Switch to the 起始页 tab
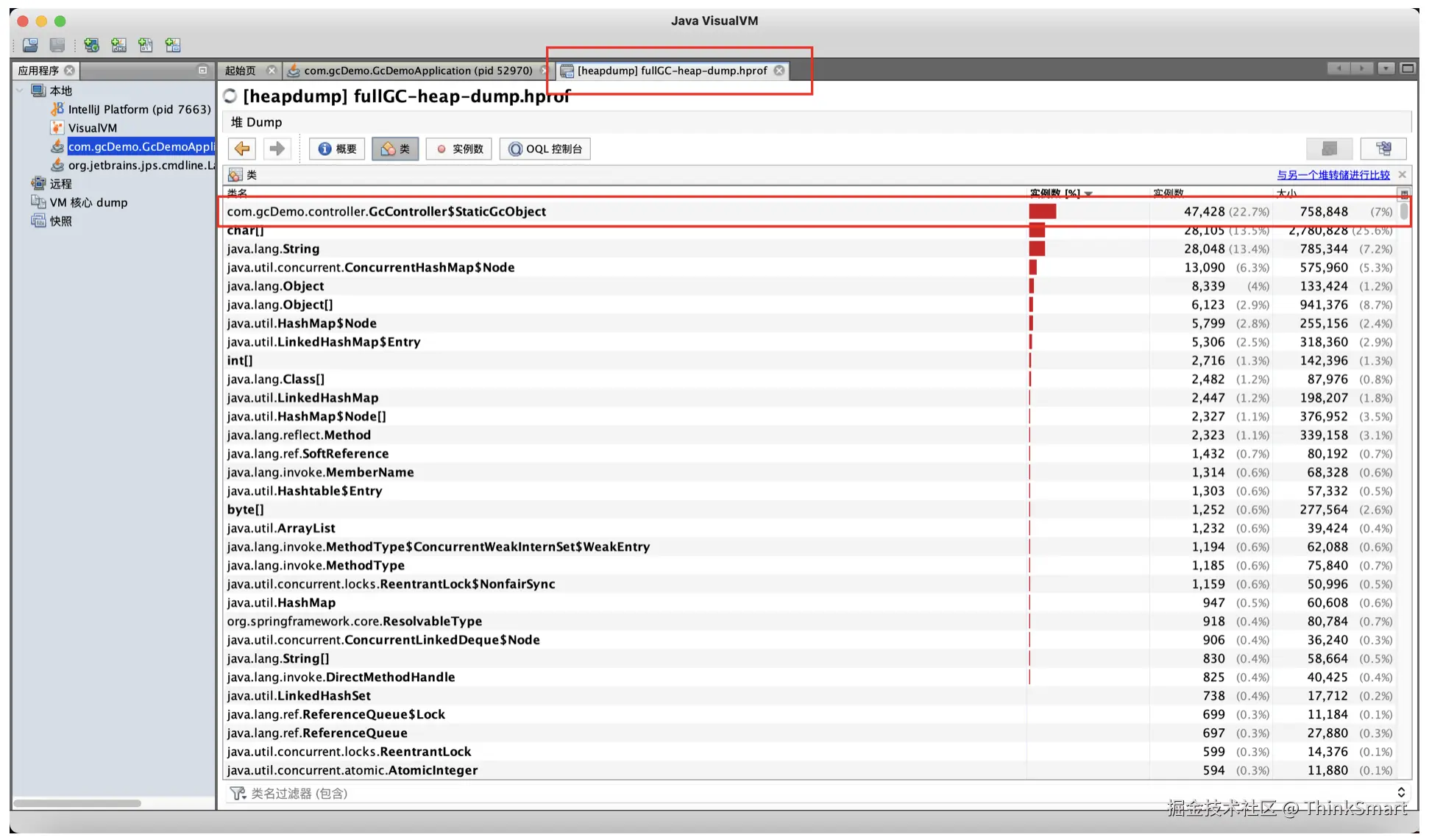1429x840 pixels. 241,71
